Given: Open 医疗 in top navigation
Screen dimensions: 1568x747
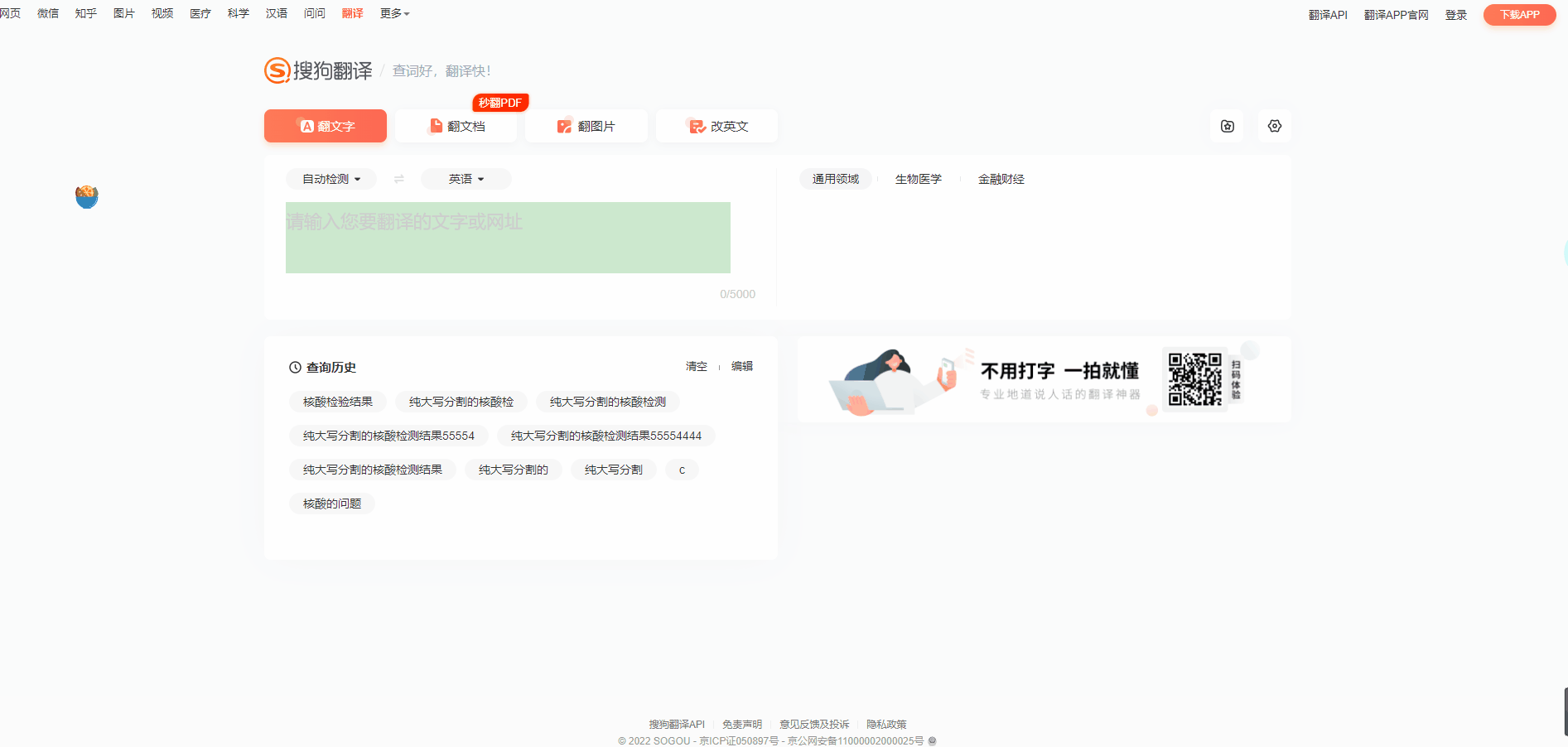Looking at the screenshot, I should tap(200, 13).
